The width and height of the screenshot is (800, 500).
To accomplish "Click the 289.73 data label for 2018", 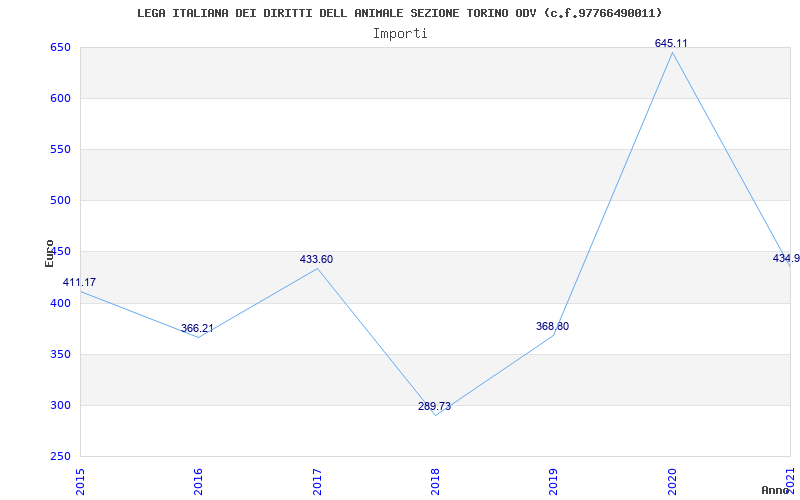I will [x=434, y=406].
